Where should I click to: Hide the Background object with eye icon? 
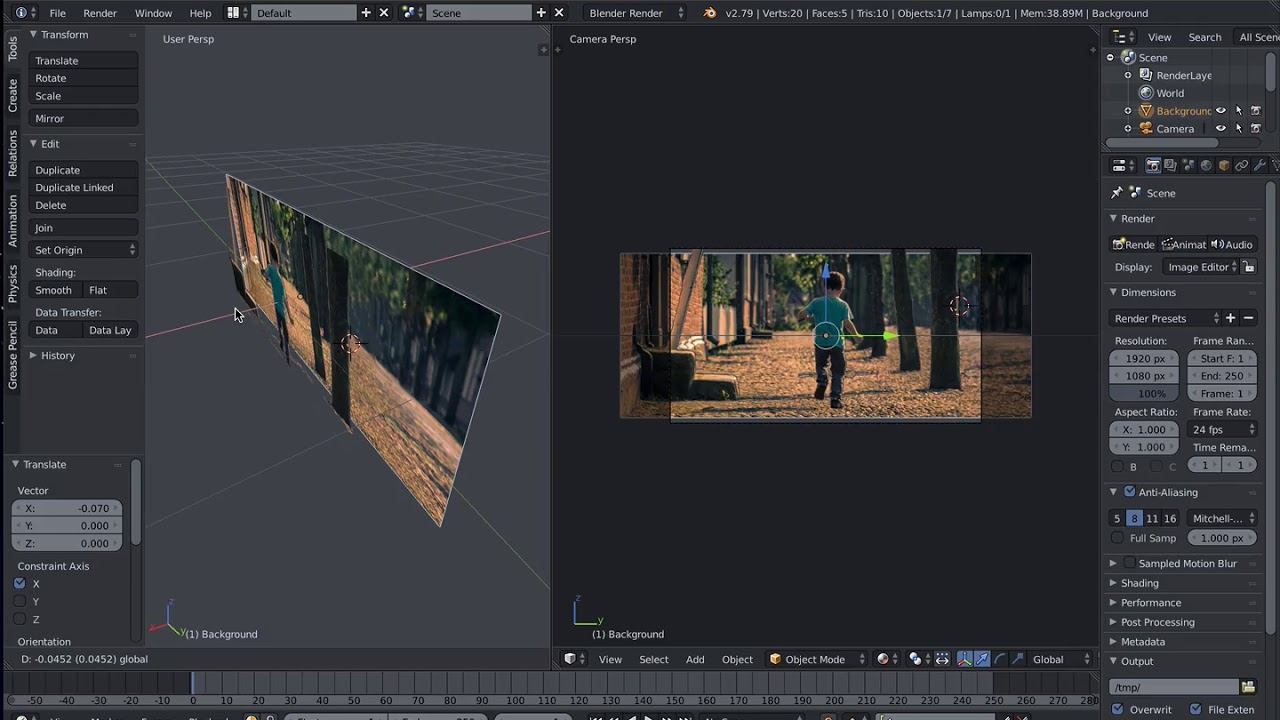[x=1220, y=111]
